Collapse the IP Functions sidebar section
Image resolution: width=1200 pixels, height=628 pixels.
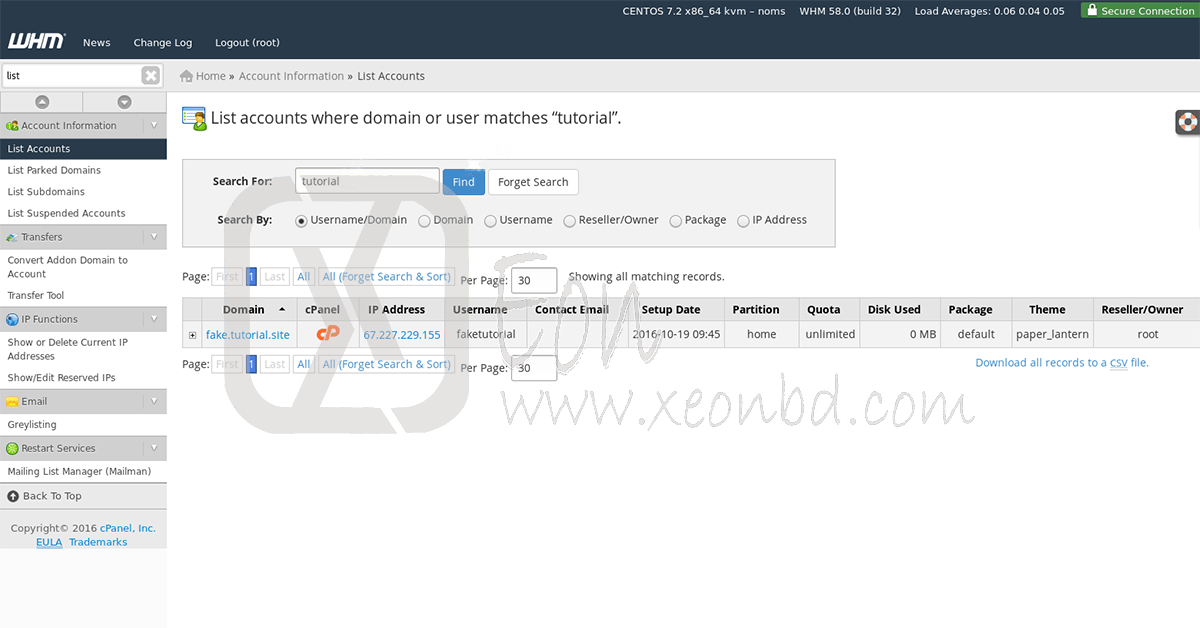point(154,320)
